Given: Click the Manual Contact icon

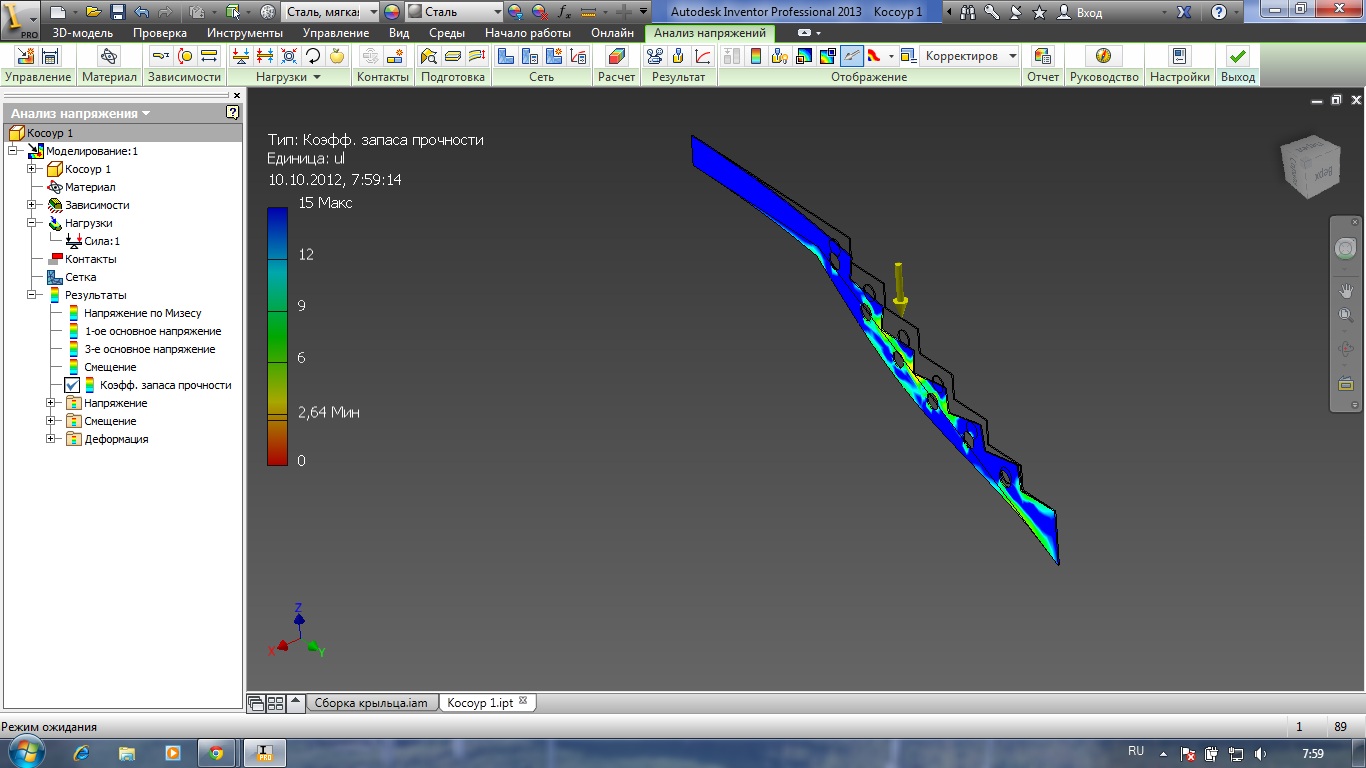Looking at the screenshot, I should tap(395, 56).
